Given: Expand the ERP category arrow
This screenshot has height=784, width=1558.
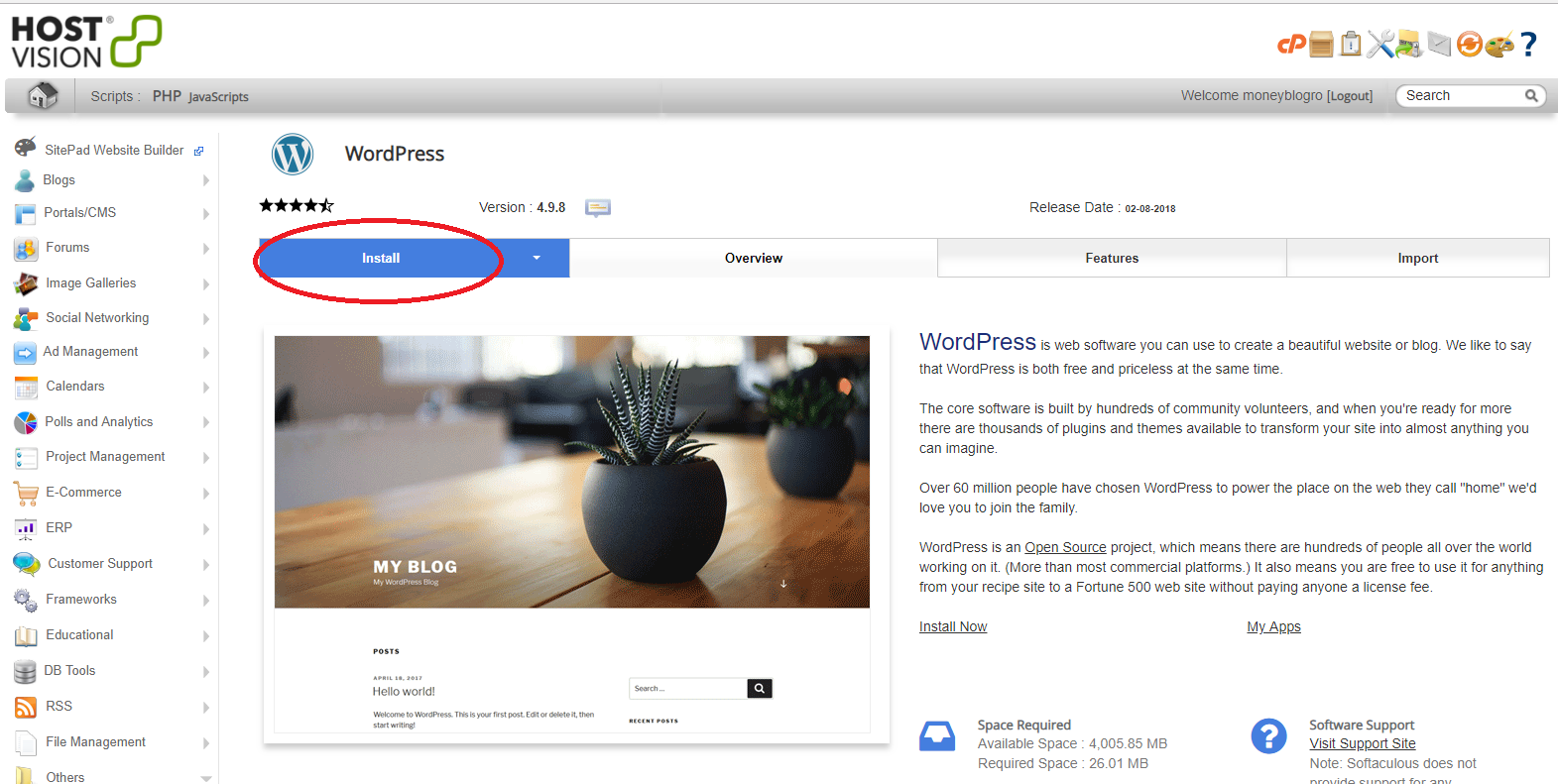Looking at the screenshot, I should coord(206,528).
